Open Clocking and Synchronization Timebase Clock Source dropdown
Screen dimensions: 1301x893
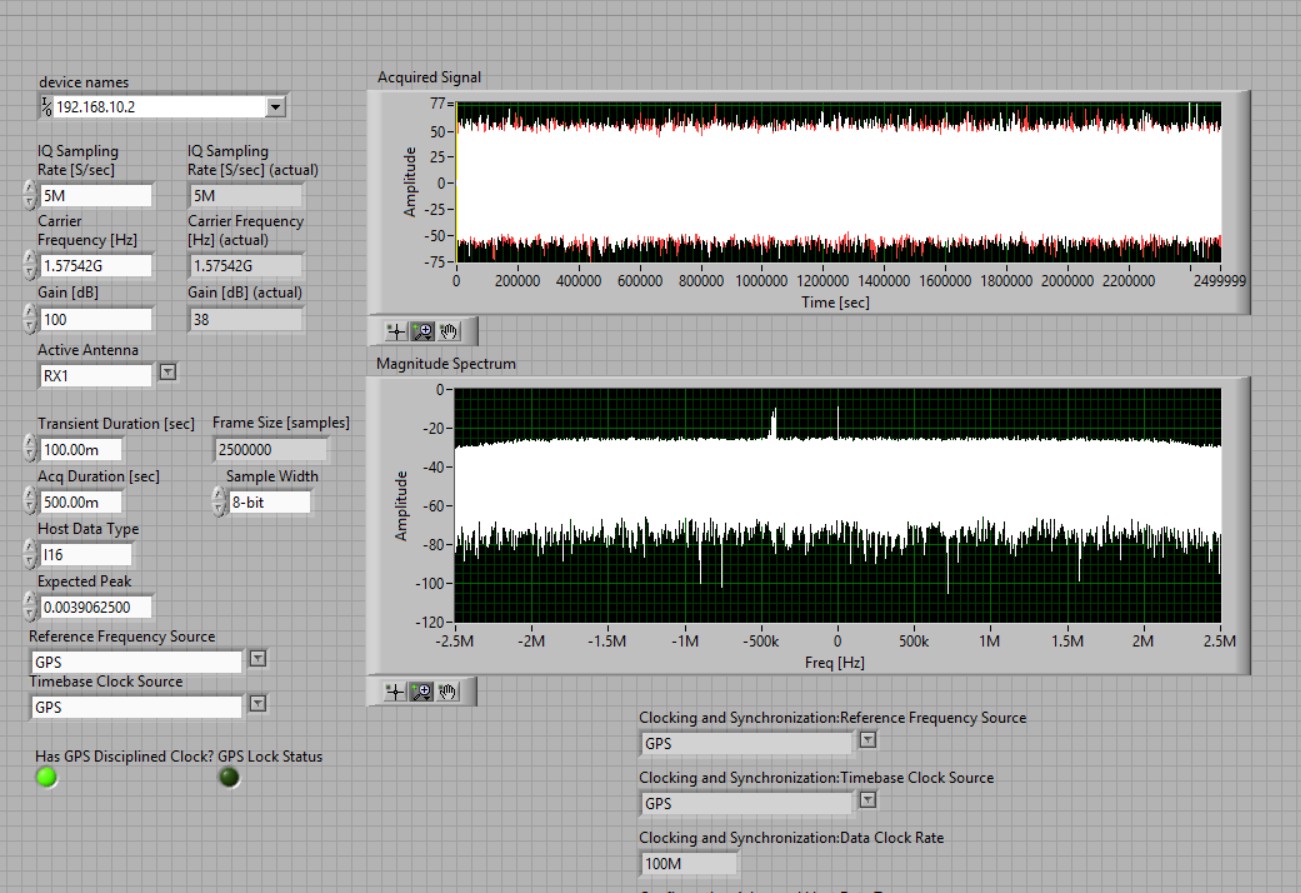(868, 800)
